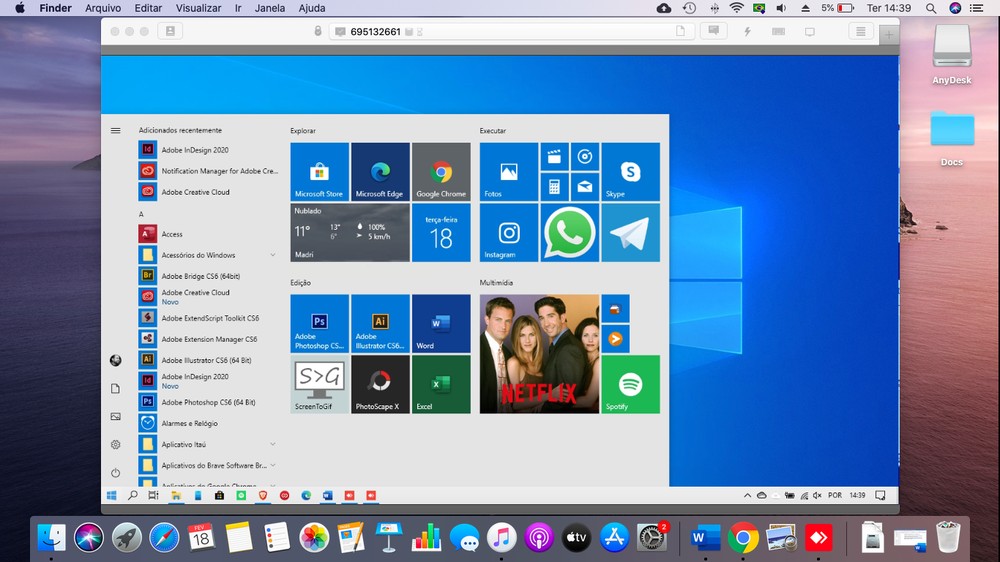Viewport: 1000px width, 562px height.
Task: Open the Microsoft Edge tile
Action: pyautogui.click(x=380, y=172)
